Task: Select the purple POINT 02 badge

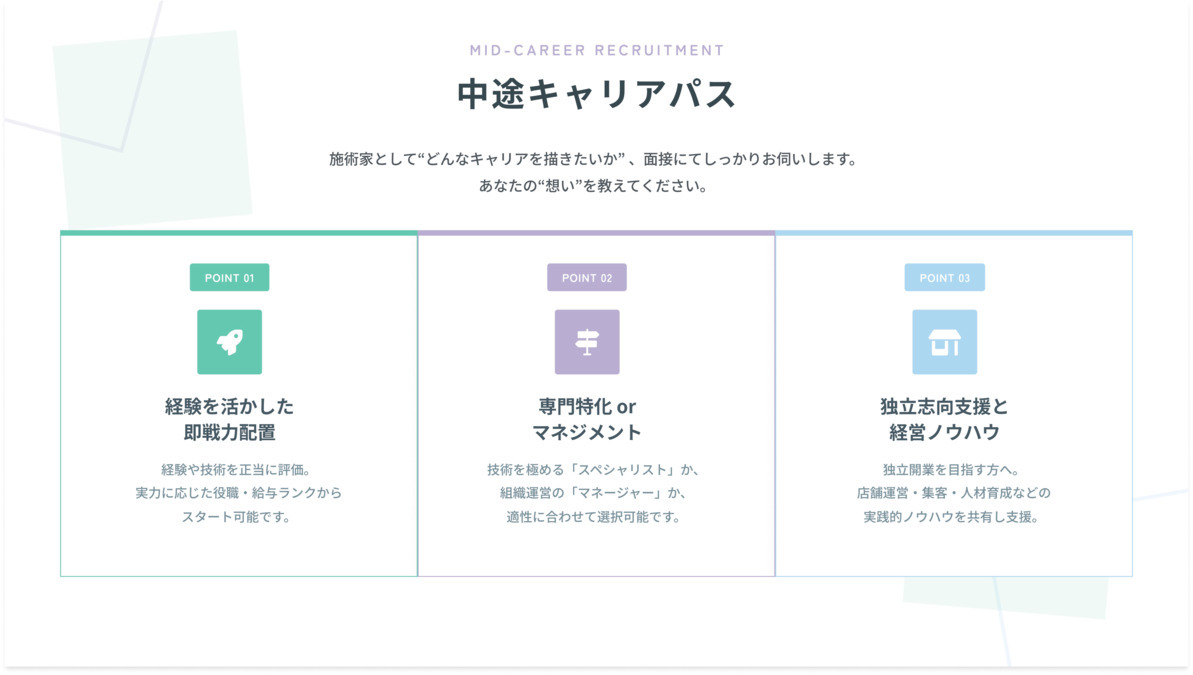Action: (587, 278)
